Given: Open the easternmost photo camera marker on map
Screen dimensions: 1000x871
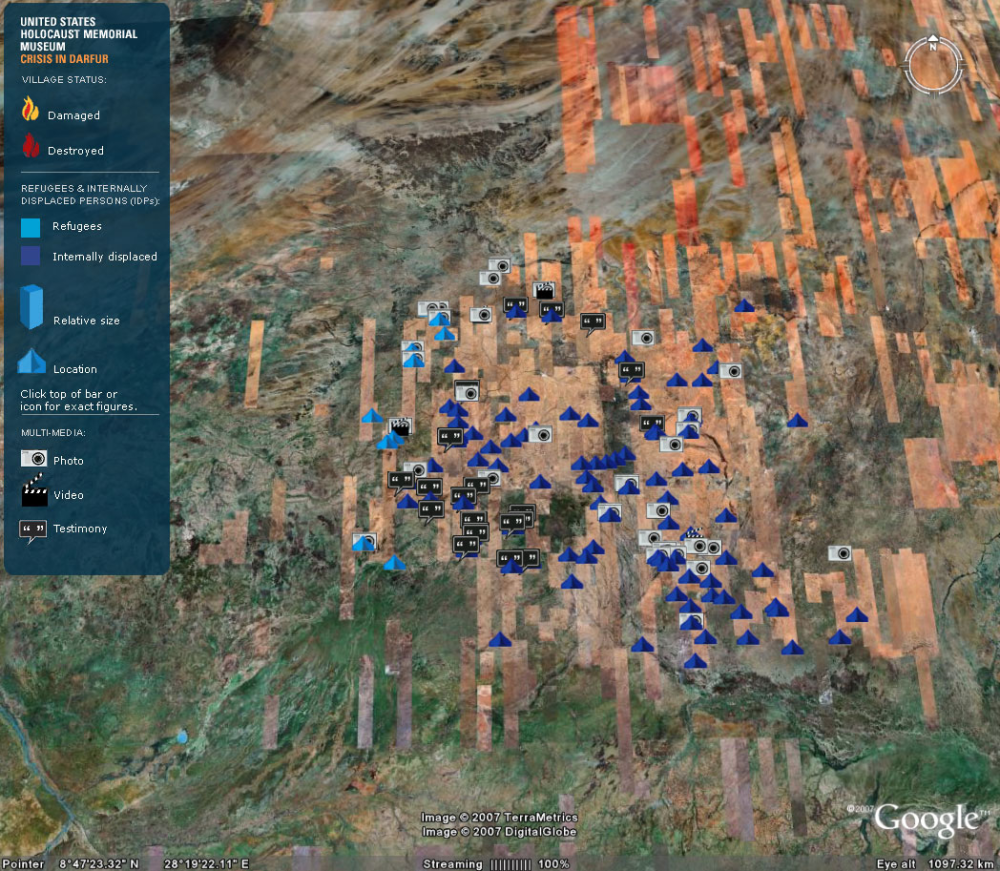Looking at the screenshot, I should pyautogui.click(x=839, y=553).
